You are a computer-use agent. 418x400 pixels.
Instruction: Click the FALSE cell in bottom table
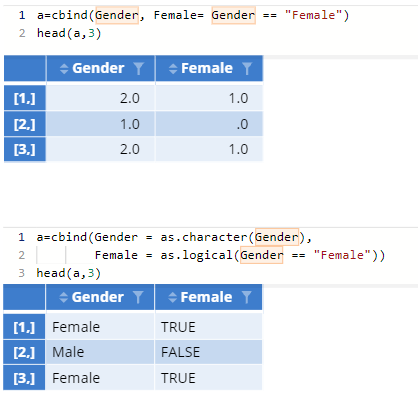click(x=208, y=352)
